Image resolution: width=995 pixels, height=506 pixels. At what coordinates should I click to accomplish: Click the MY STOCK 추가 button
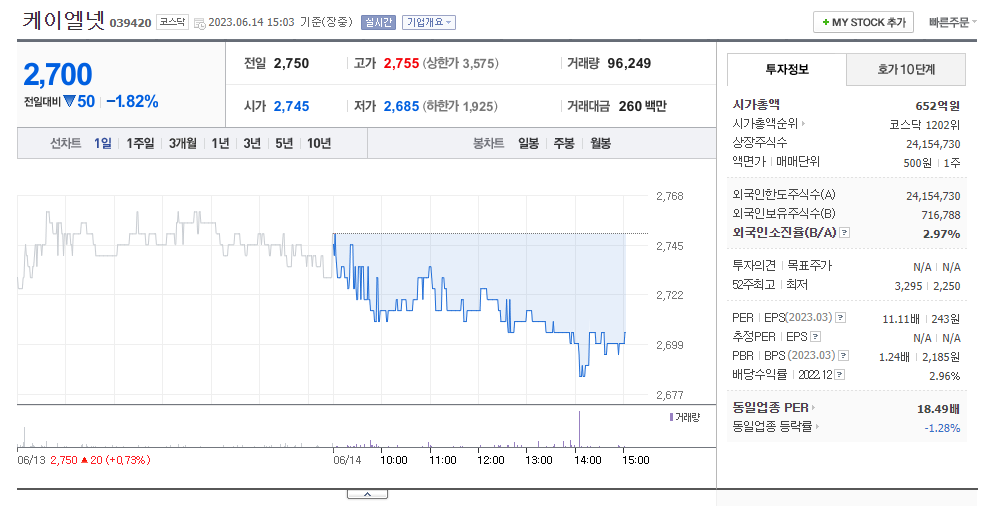click(864, 22)
